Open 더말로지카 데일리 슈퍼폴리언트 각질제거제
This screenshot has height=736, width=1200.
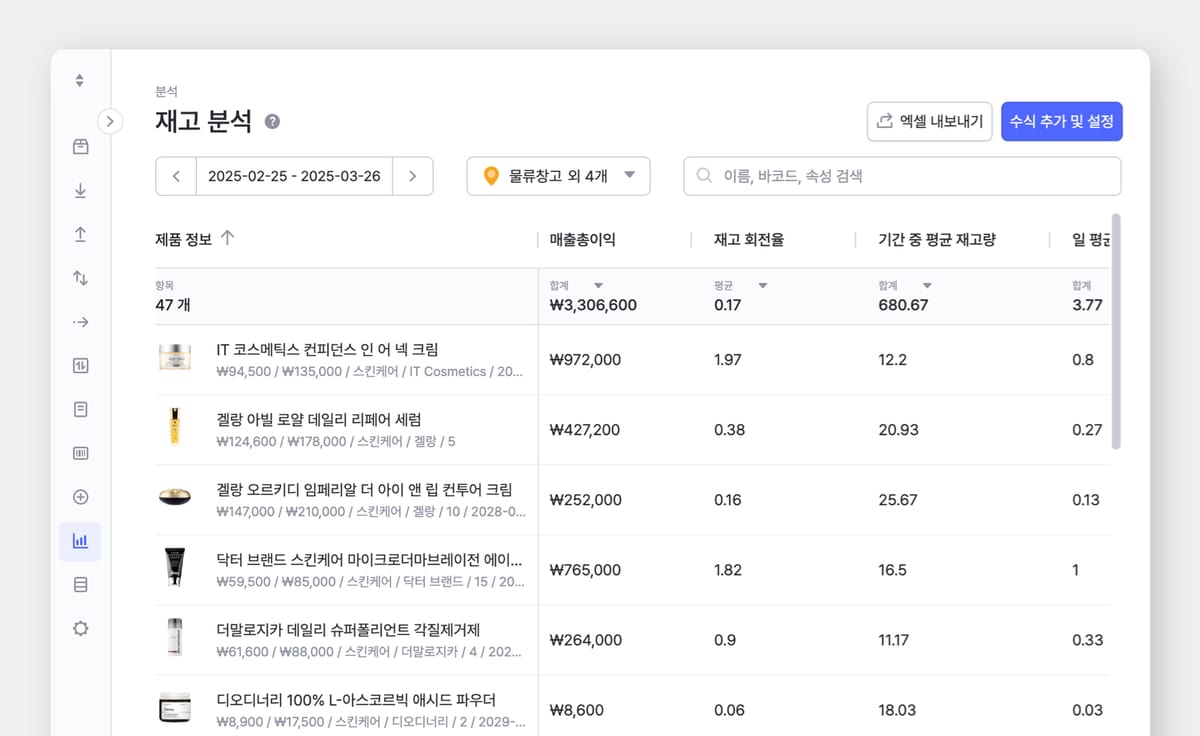(x=348, y=629)
